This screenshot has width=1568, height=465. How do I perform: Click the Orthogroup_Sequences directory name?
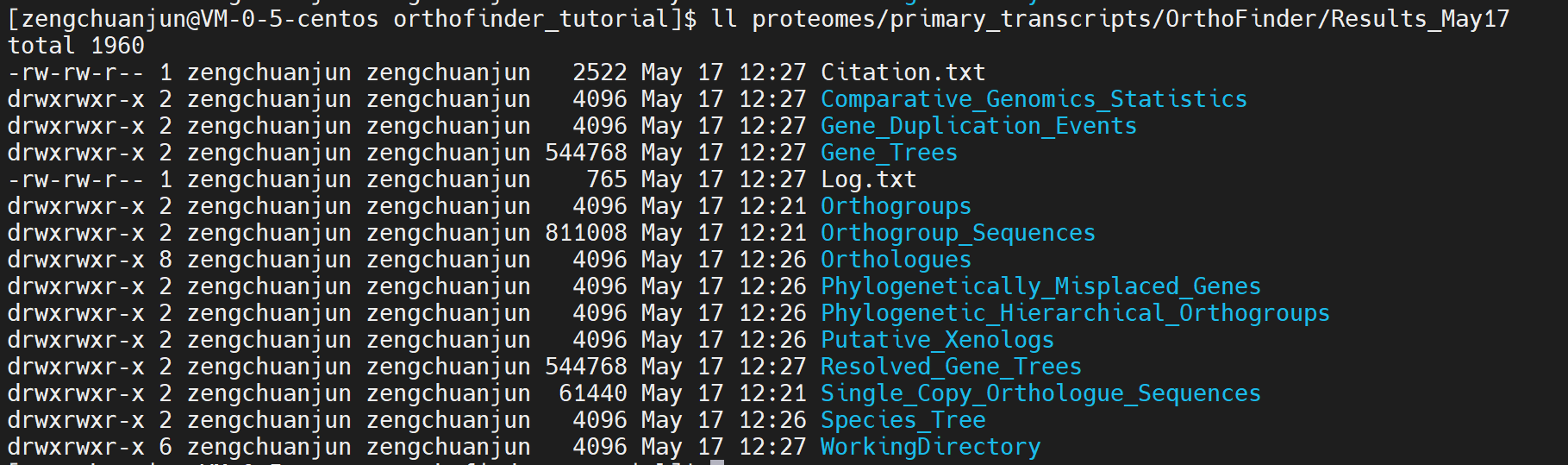pyautogui.click(x=958, y=233)
